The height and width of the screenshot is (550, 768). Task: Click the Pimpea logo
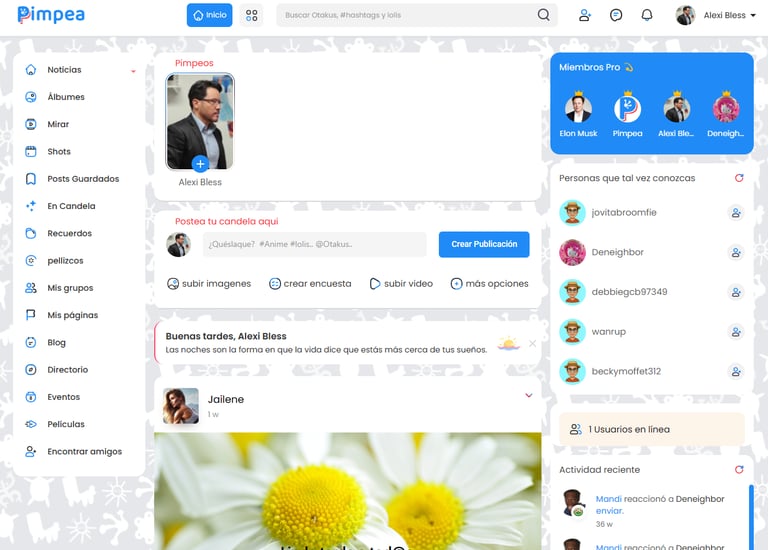coord(51,15)
